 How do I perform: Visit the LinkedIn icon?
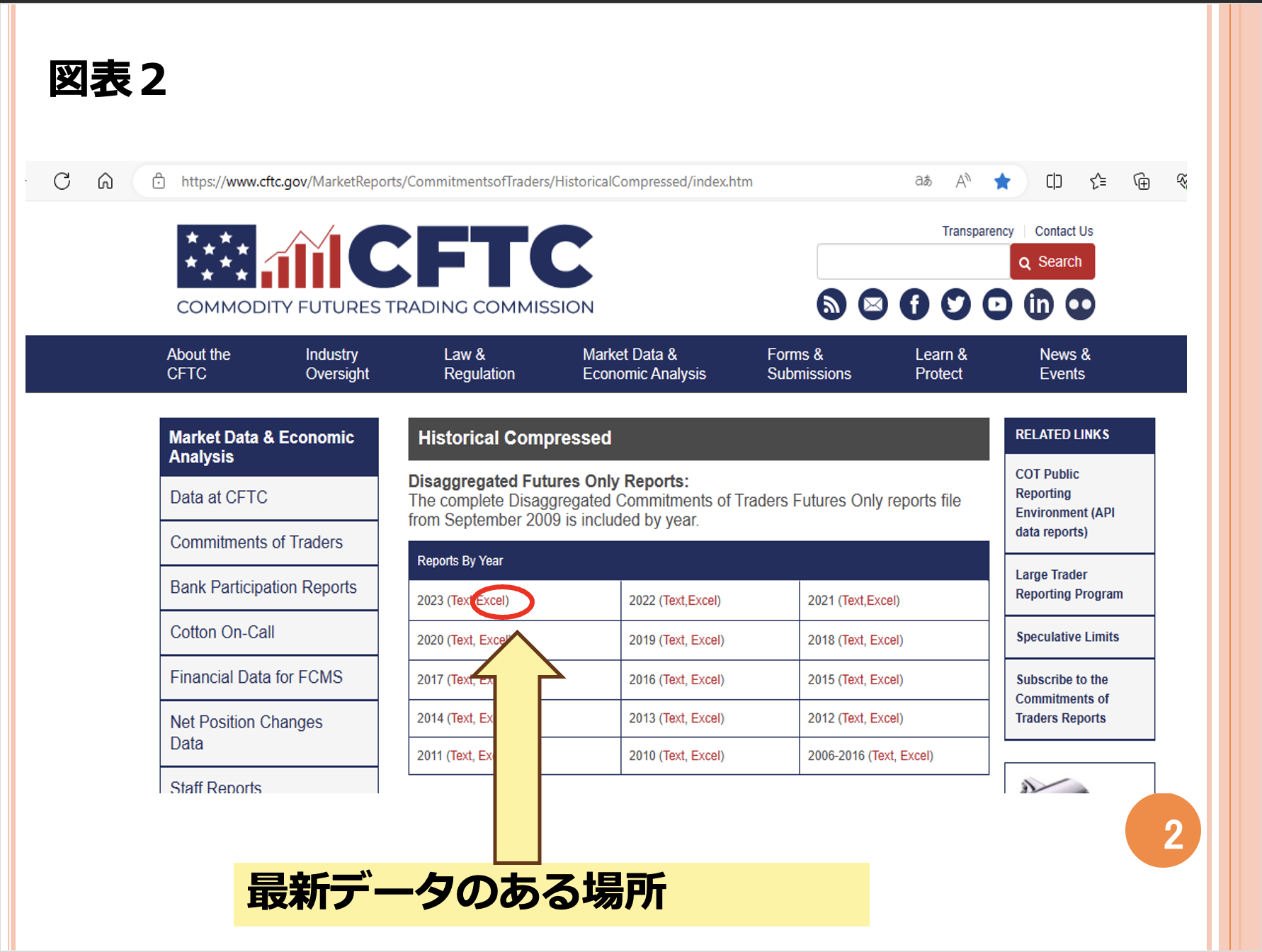tap(1039, 305)
